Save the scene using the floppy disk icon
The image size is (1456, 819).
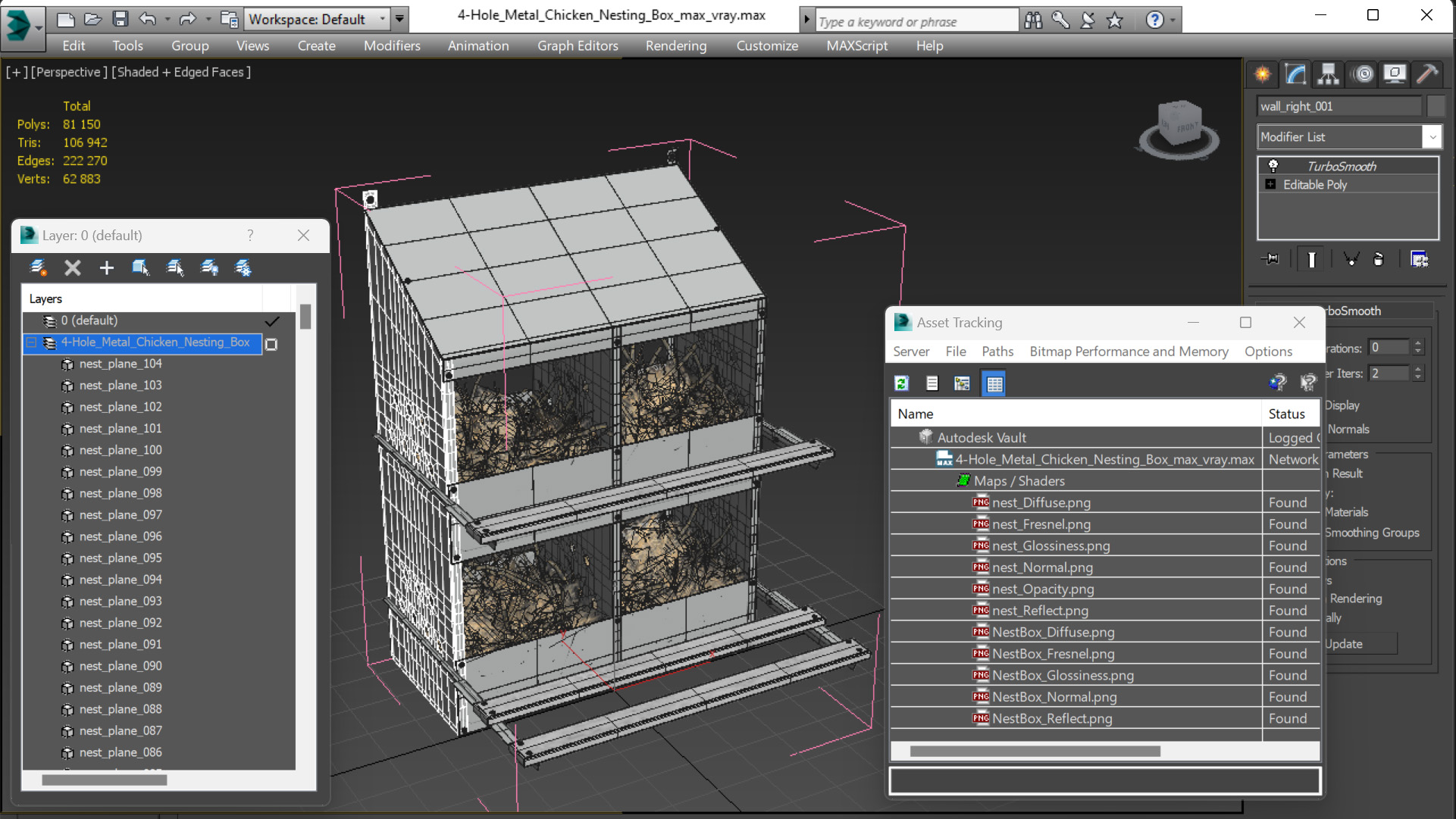(x=120, y=19)
